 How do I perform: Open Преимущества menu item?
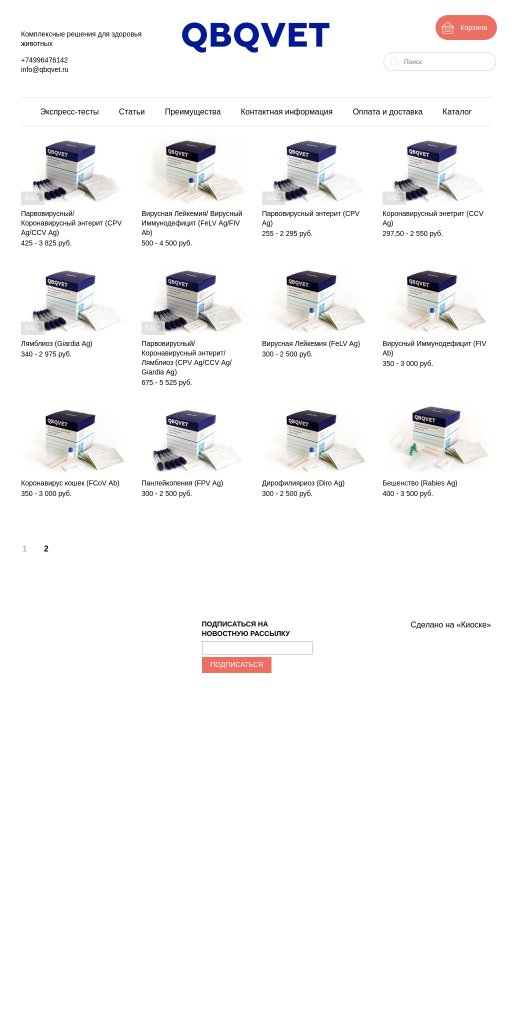click(x=193, y=112)
